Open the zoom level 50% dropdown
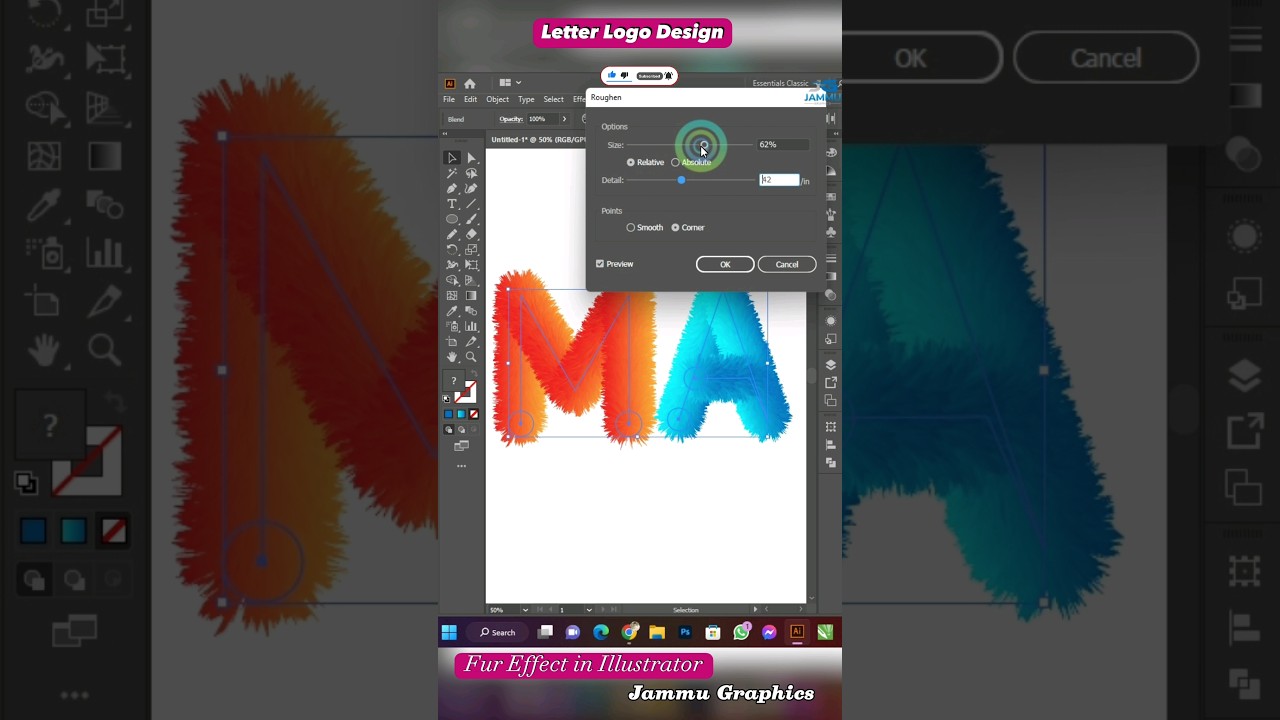 point(525,610)
